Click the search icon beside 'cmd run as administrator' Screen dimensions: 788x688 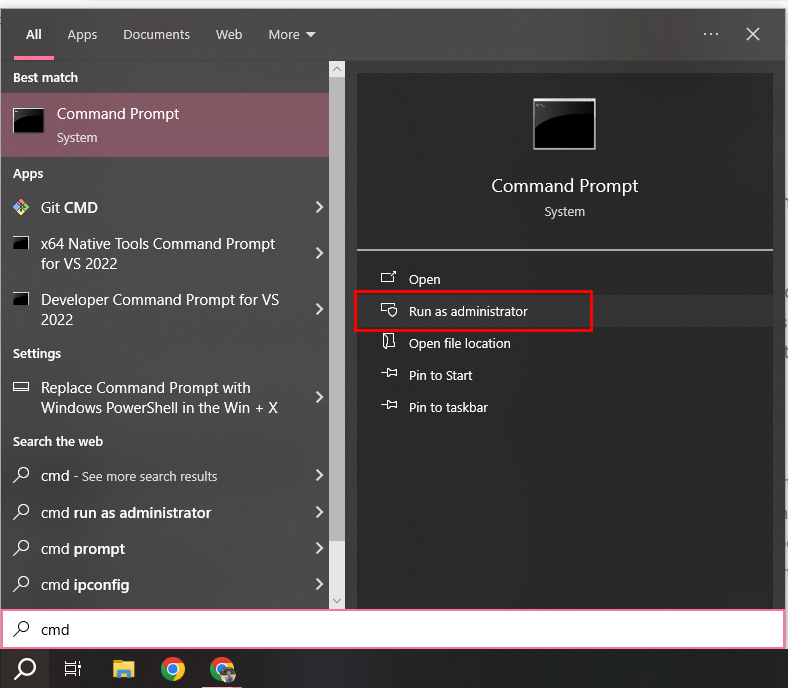pyautogui.click(x=21, y=512)
